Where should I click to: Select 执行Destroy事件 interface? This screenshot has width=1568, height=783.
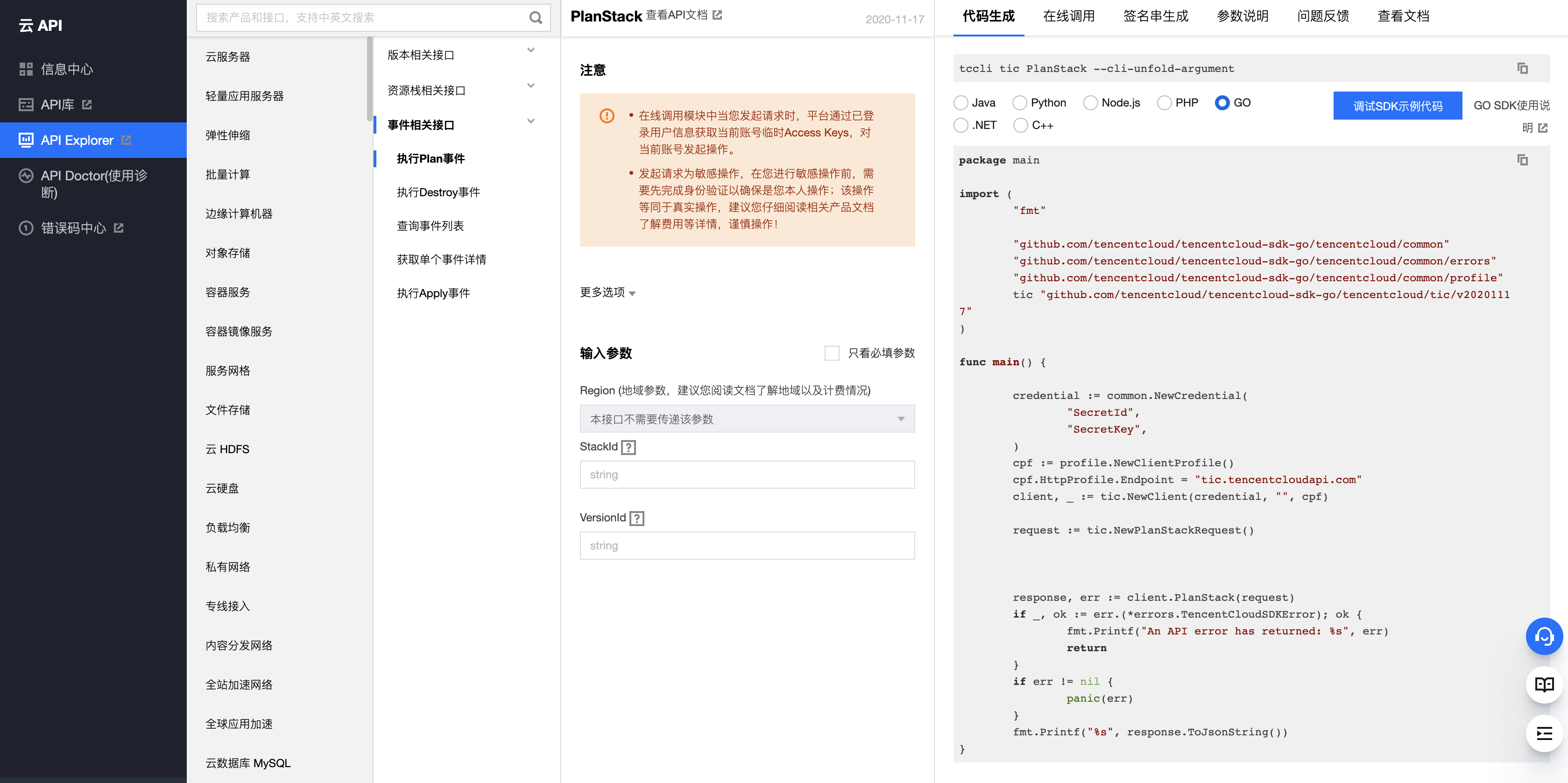(438, 192)
